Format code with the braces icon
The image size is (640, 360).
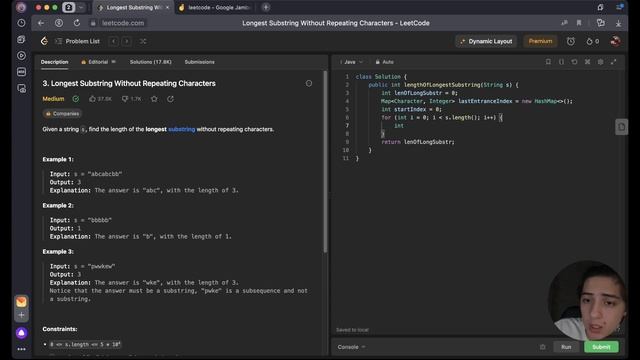[561, 62]
